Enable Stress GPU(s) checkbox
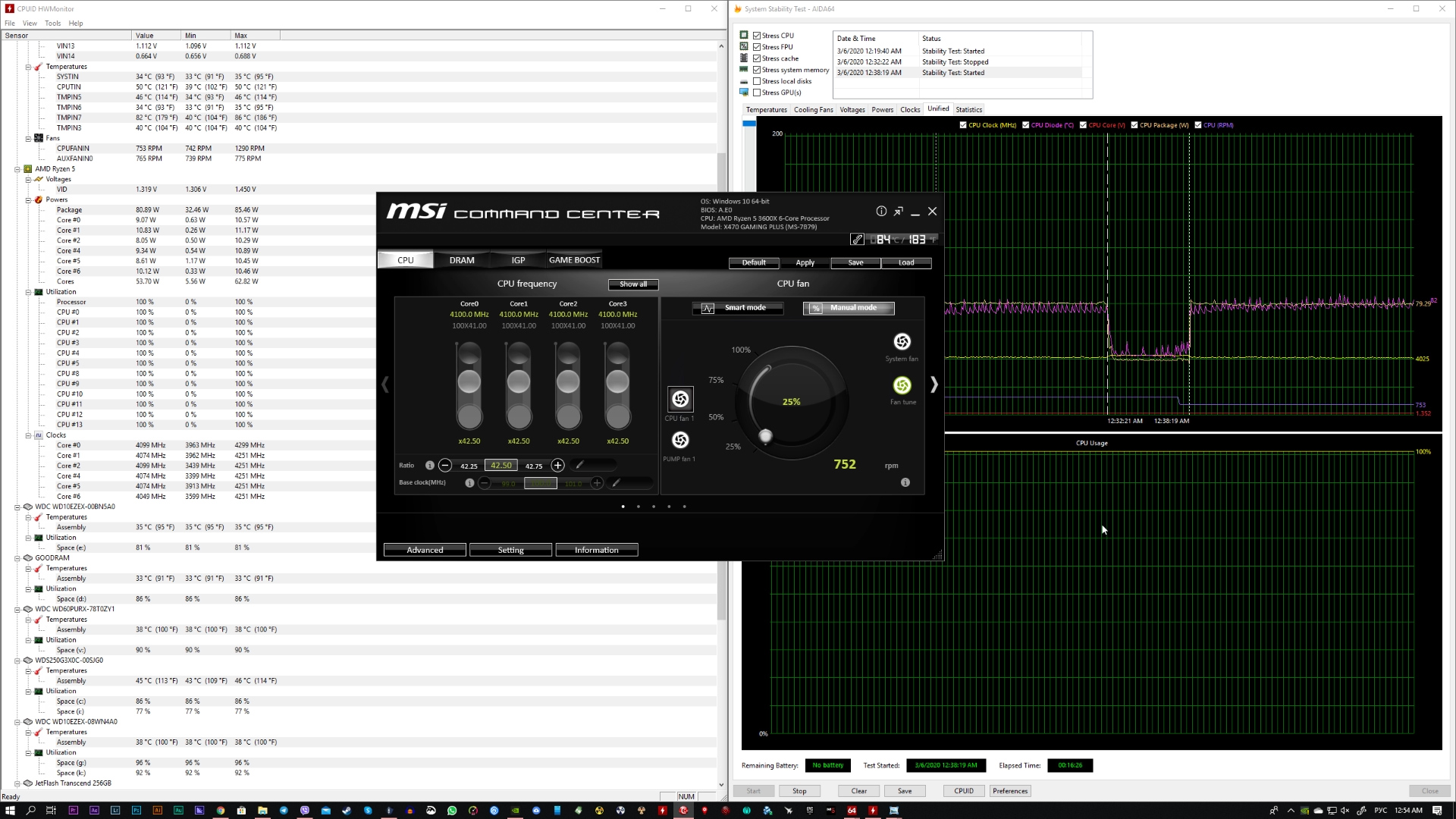The height and width of the screenshot is (819, 1456). click(757, 93)
